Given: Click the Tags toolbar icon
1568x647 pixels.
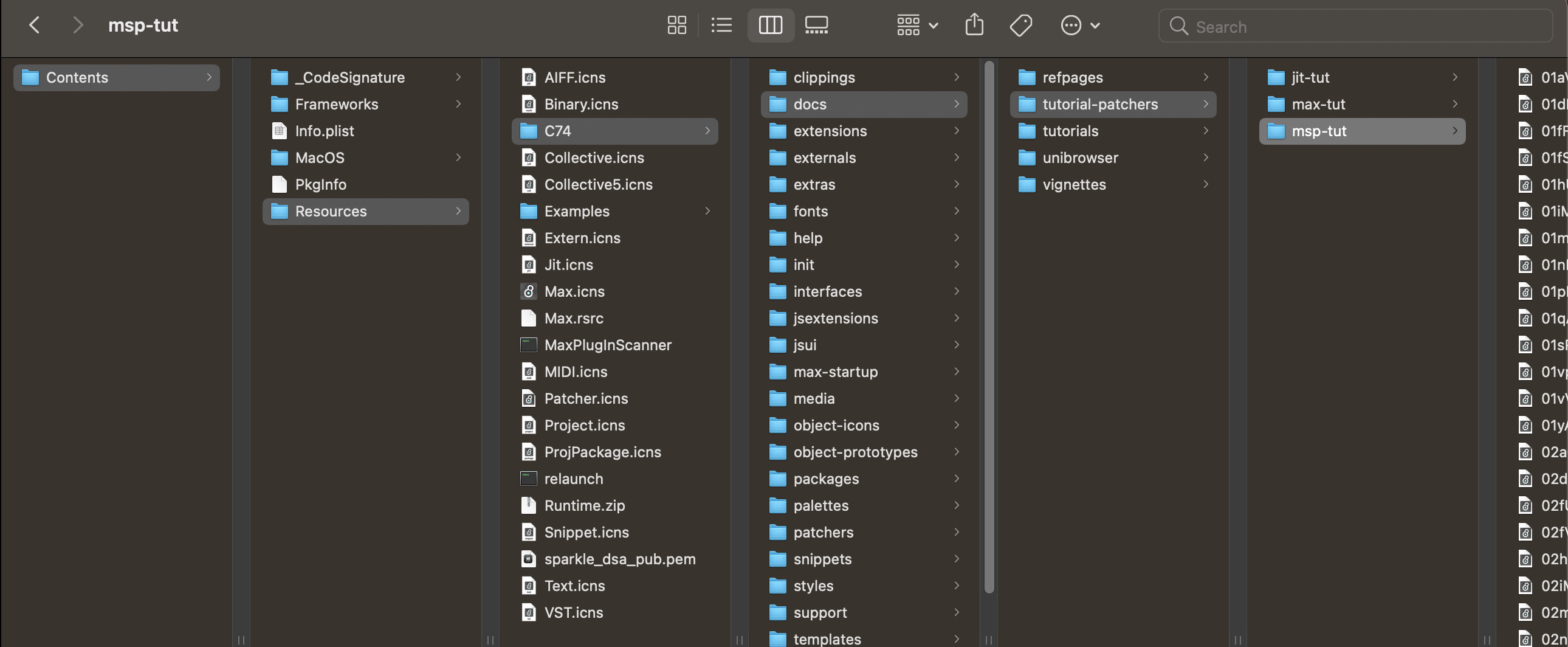Looking at the screenshot, I should tap(1021, 26).
